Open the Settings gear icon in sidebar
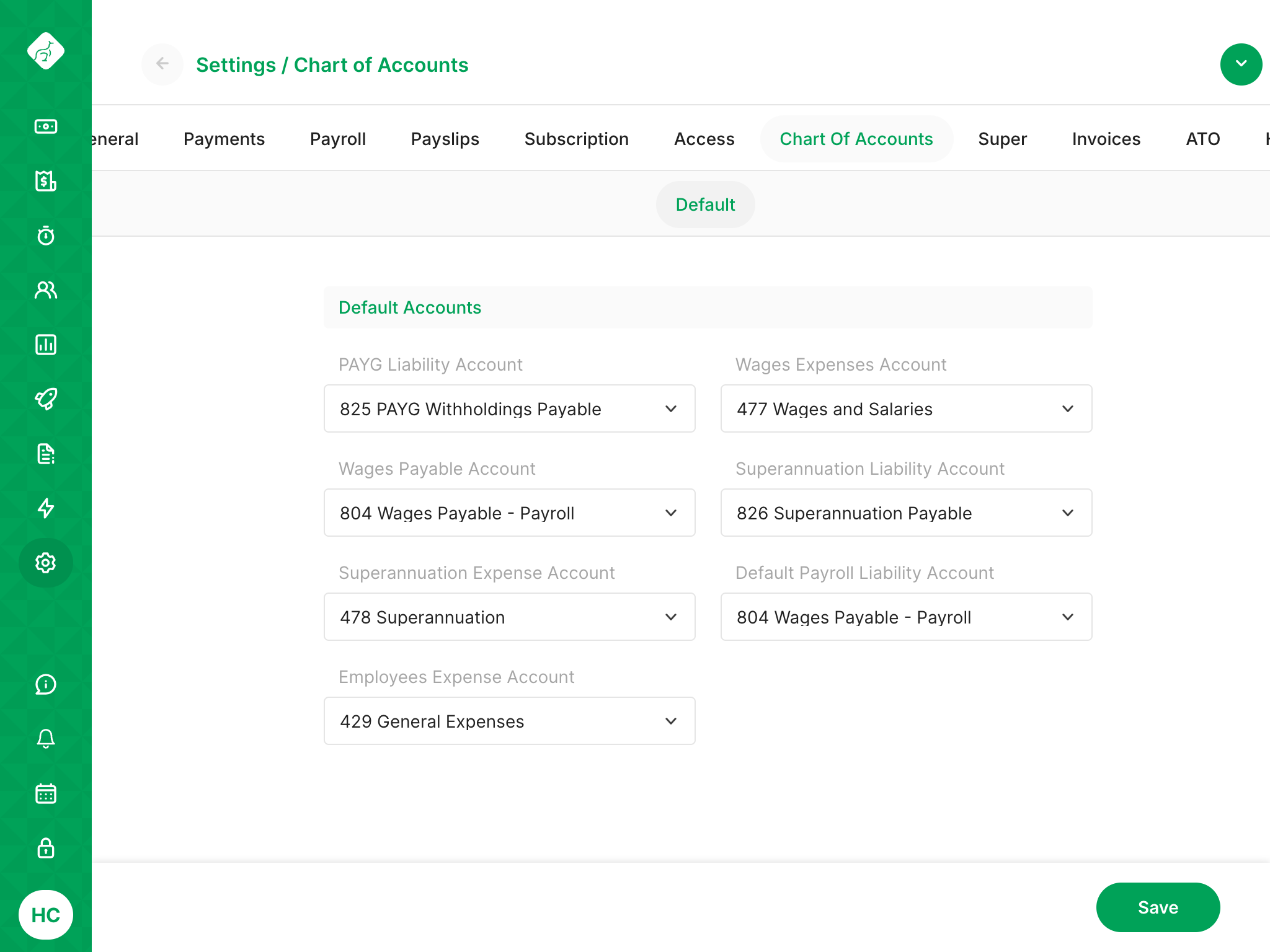The height and width of the screenshot is (952, 1270). [46, 563]
